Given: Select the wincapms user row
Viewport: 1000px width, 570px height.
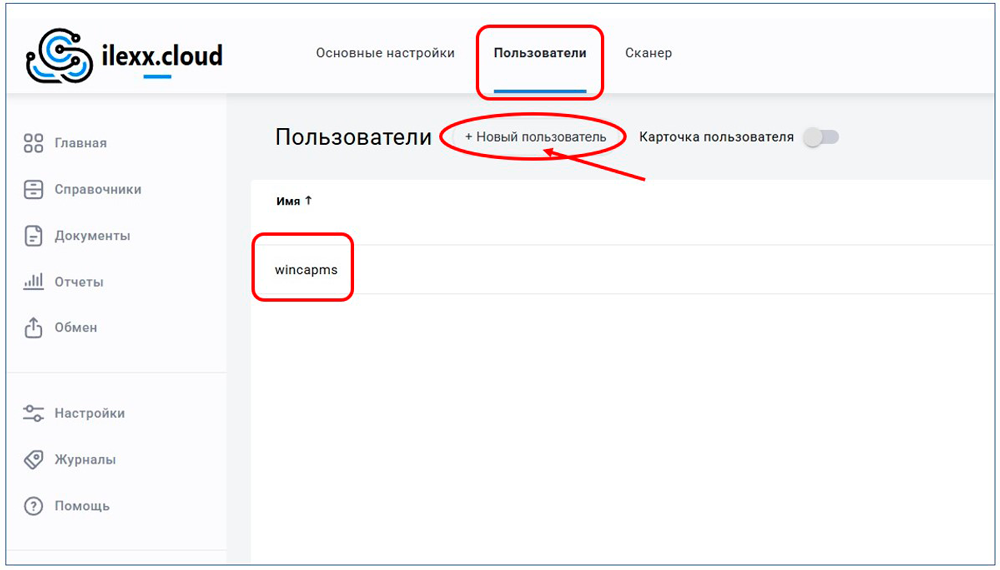Looking at the screenshot, I should click(x=306, y=270).
